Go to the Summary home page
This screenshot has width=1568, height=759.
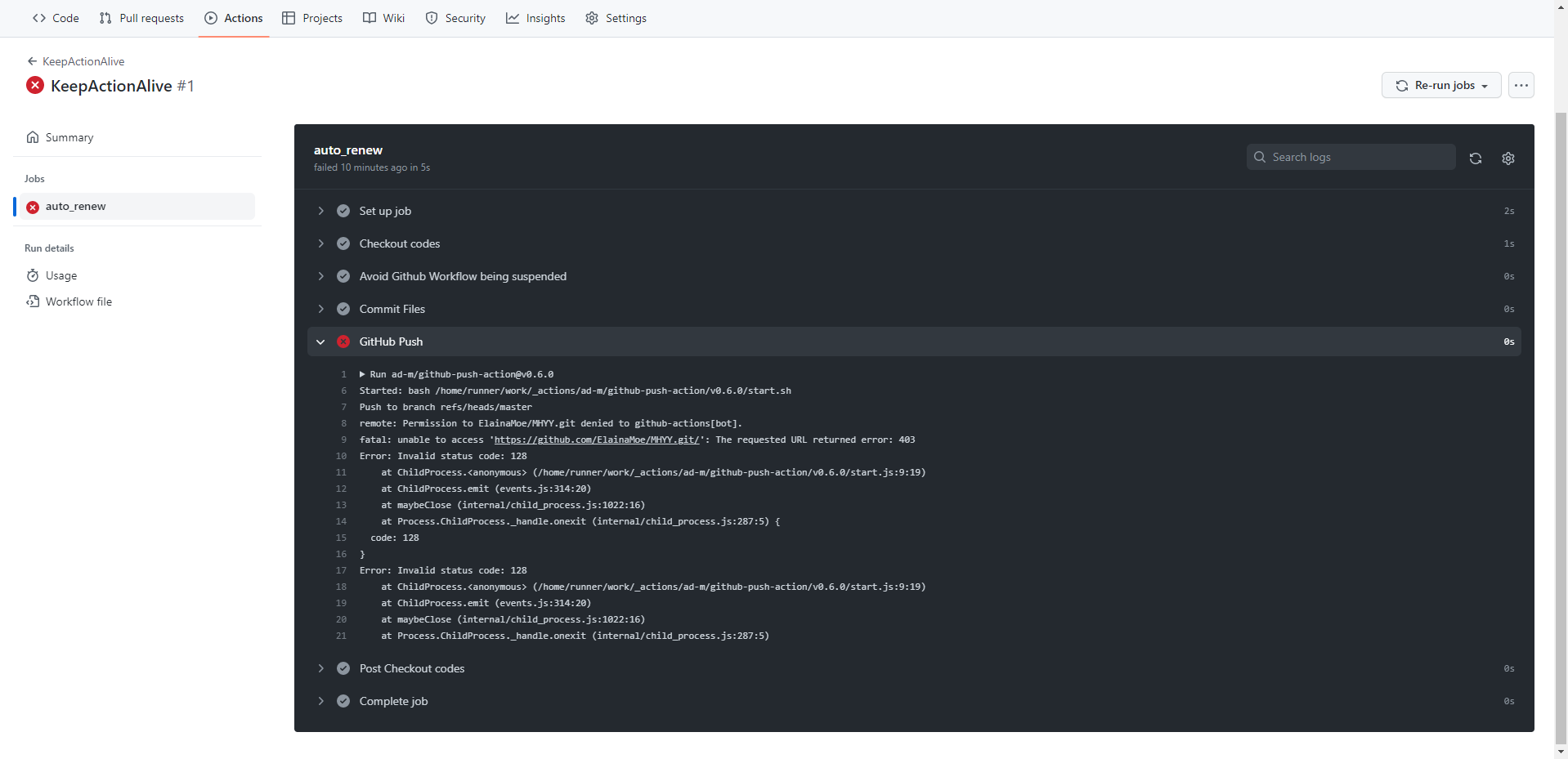(69, 137)
